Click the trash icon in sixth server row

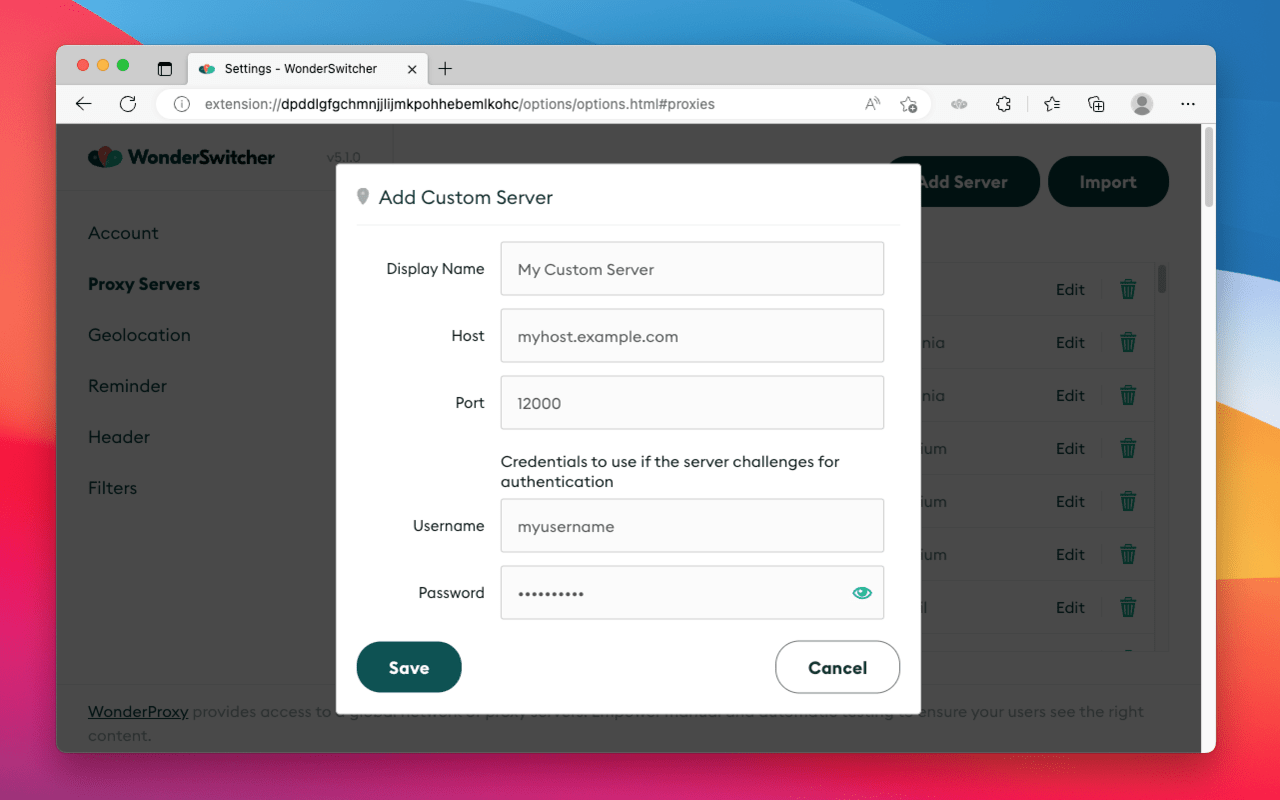(x=1128, y=554)
